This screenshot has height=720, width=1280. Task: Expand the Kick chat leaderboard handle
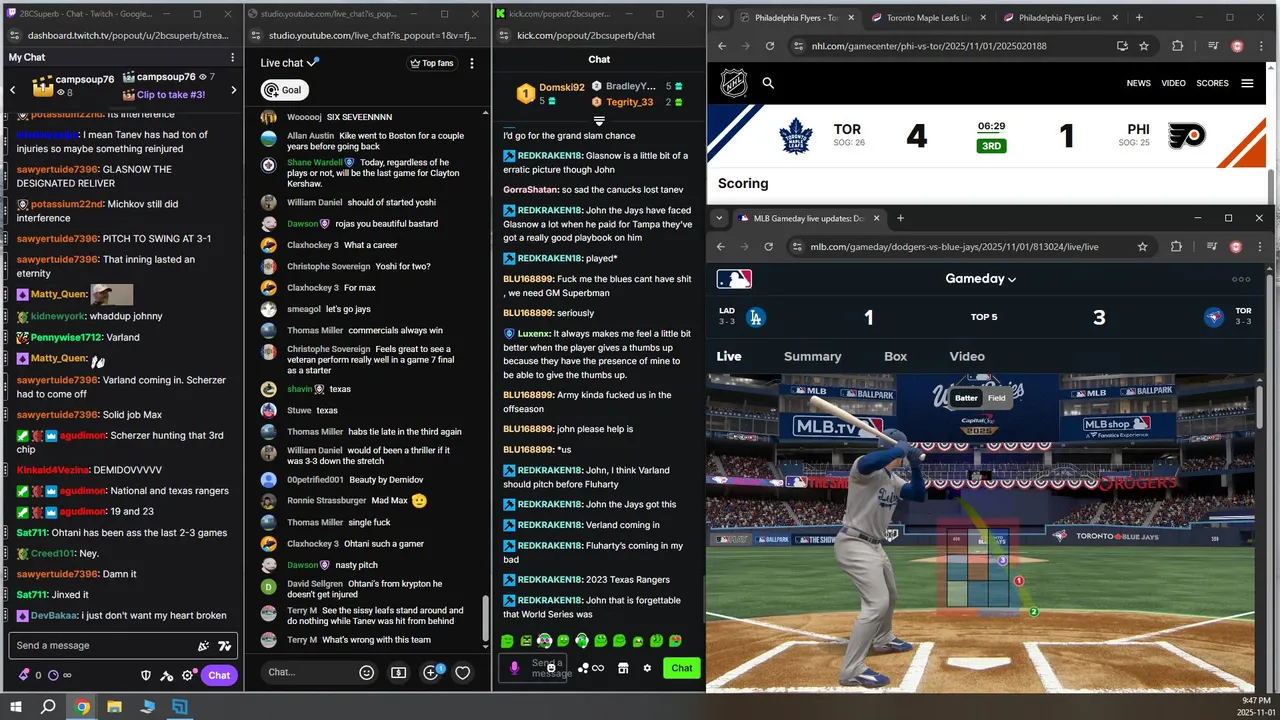pyautogui.click(x=599, y=120)
